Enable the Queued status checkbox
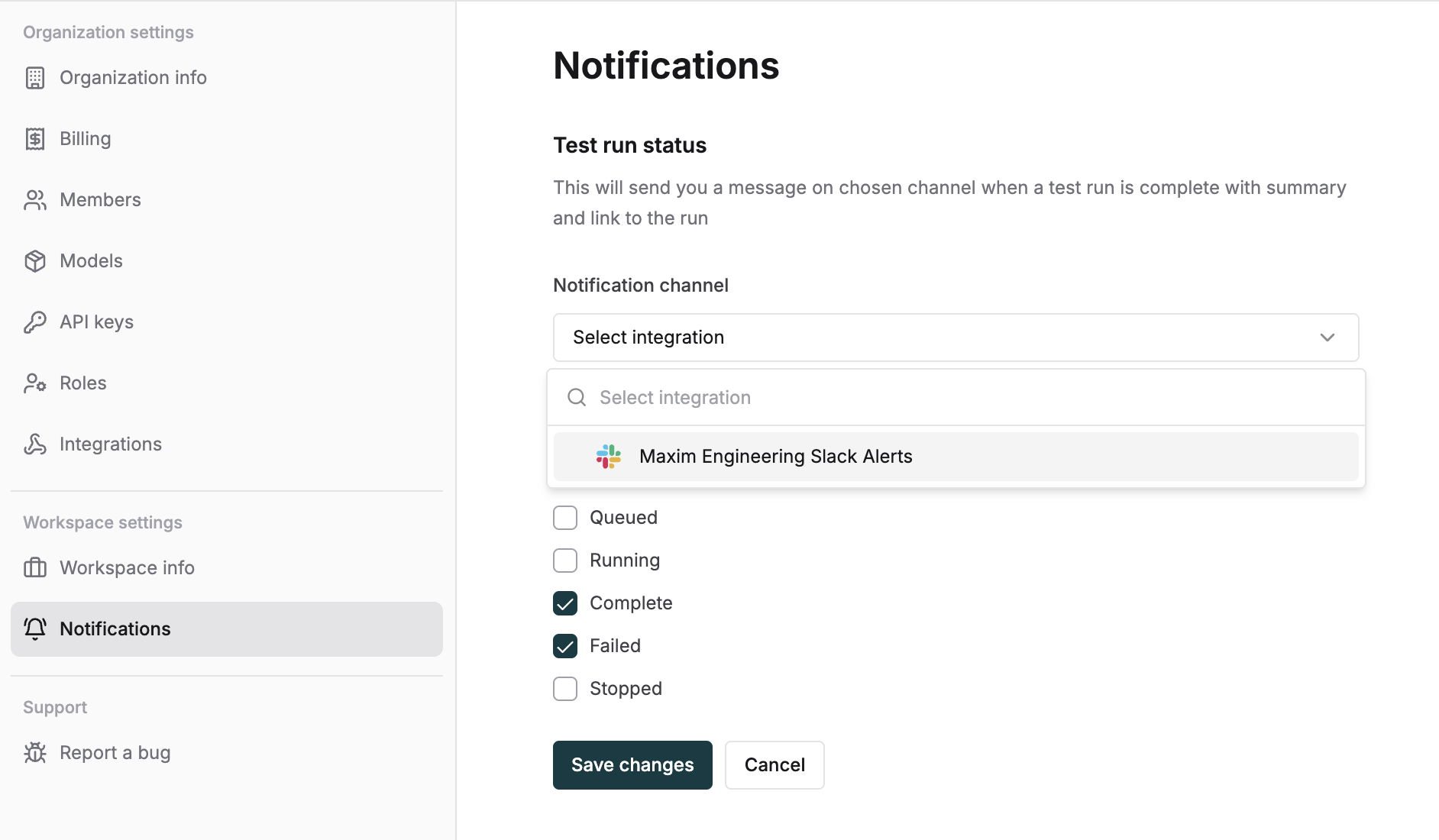 pos(565,518)
